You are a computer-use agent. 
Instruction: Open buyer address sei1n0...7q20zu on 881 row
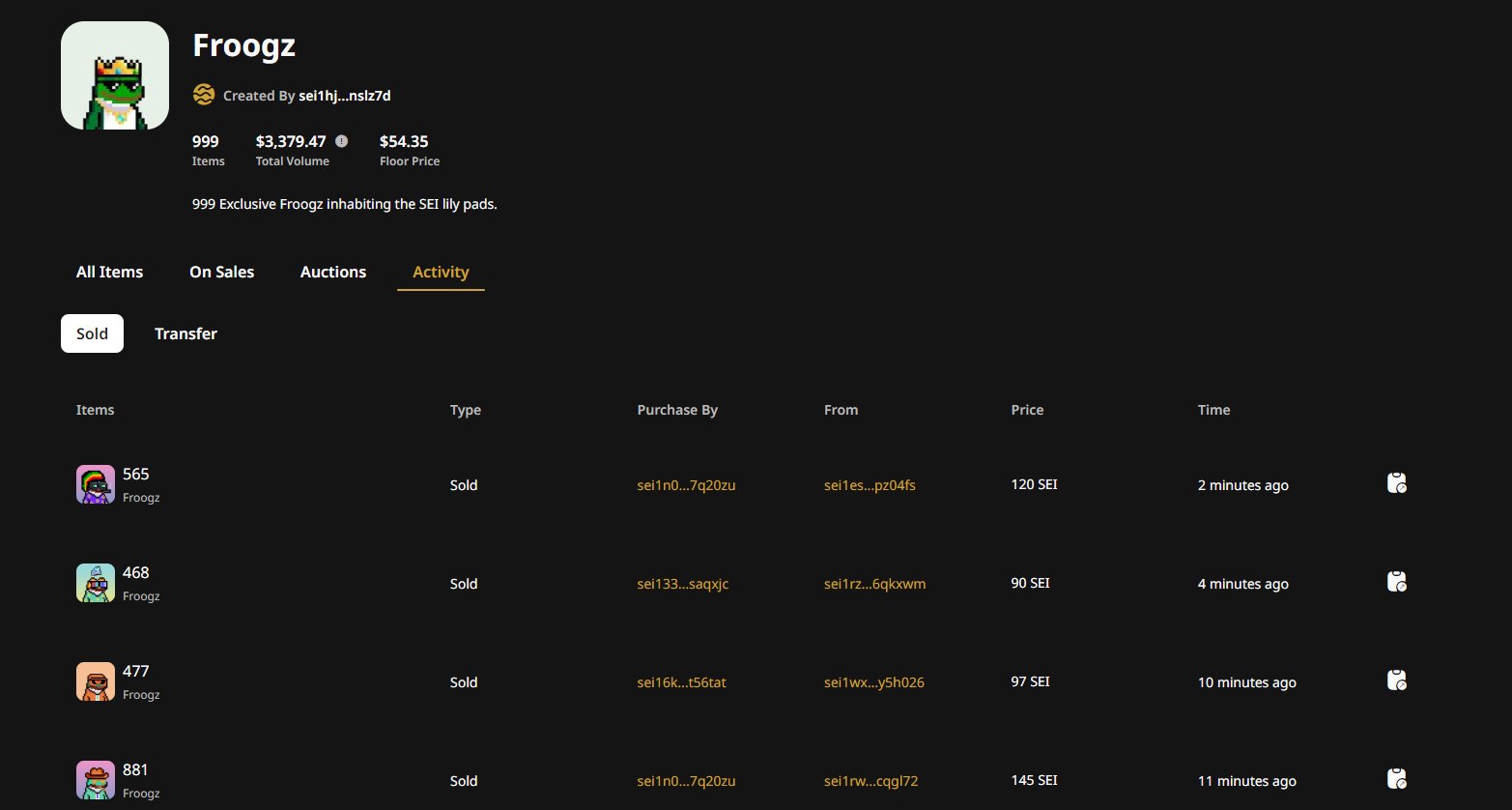[x=686, y=781]
